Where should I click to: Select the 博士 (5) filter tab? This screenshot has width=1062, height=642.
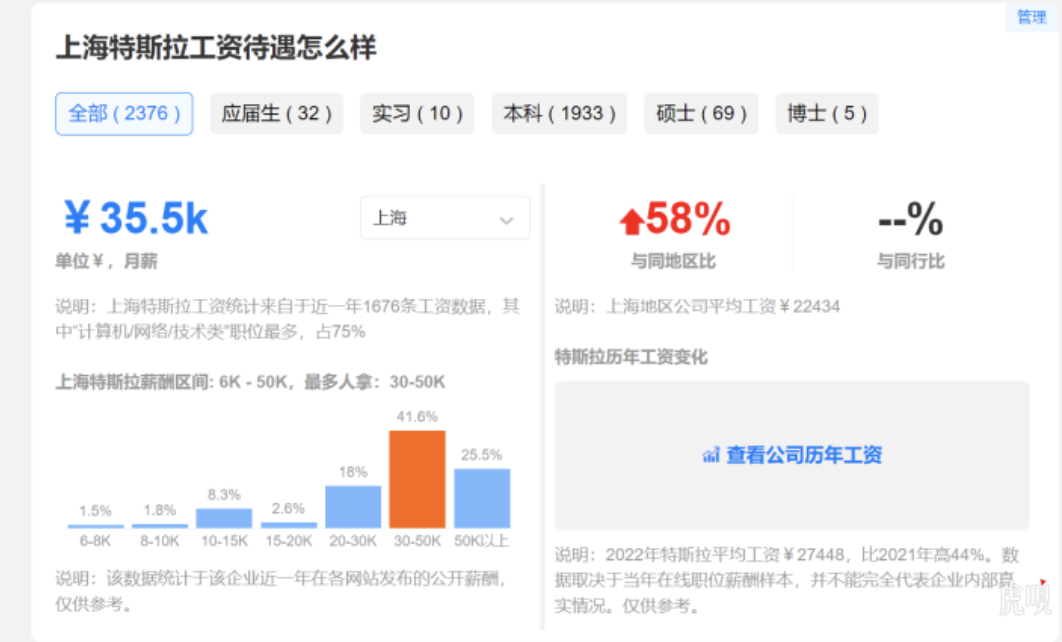[826, 114]
